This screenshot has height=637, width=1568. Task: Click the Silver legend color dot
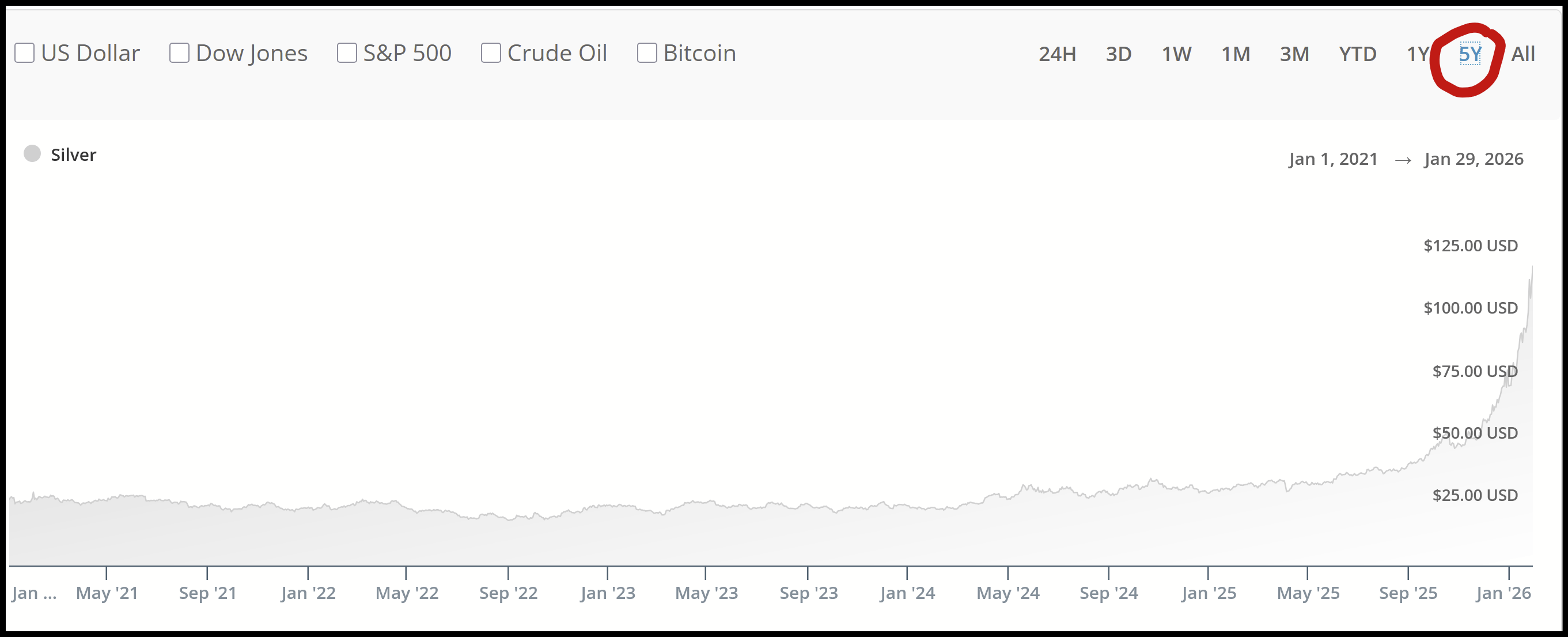point(32,154)
